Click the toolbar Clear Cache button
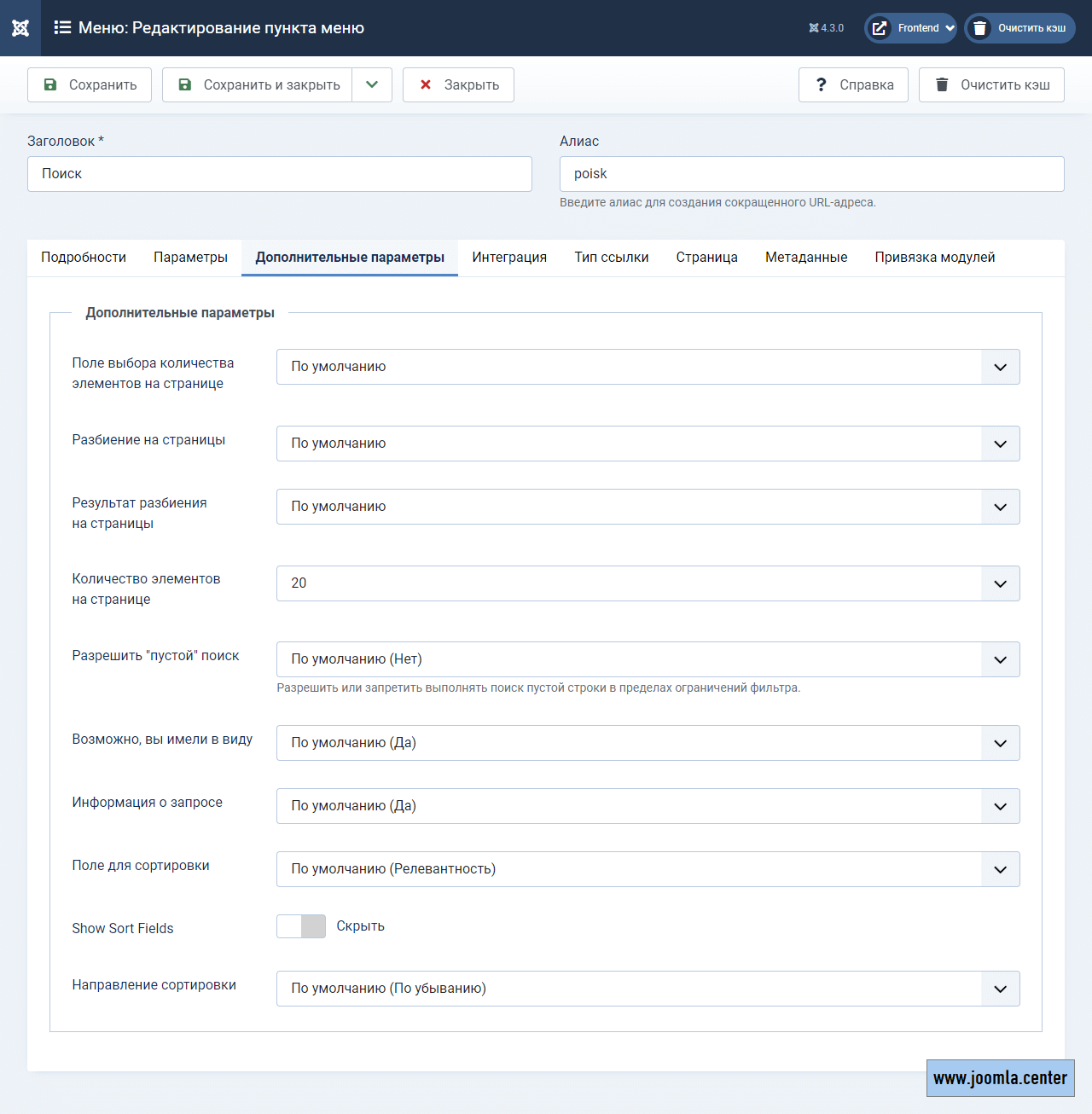 tap(991, 85)
